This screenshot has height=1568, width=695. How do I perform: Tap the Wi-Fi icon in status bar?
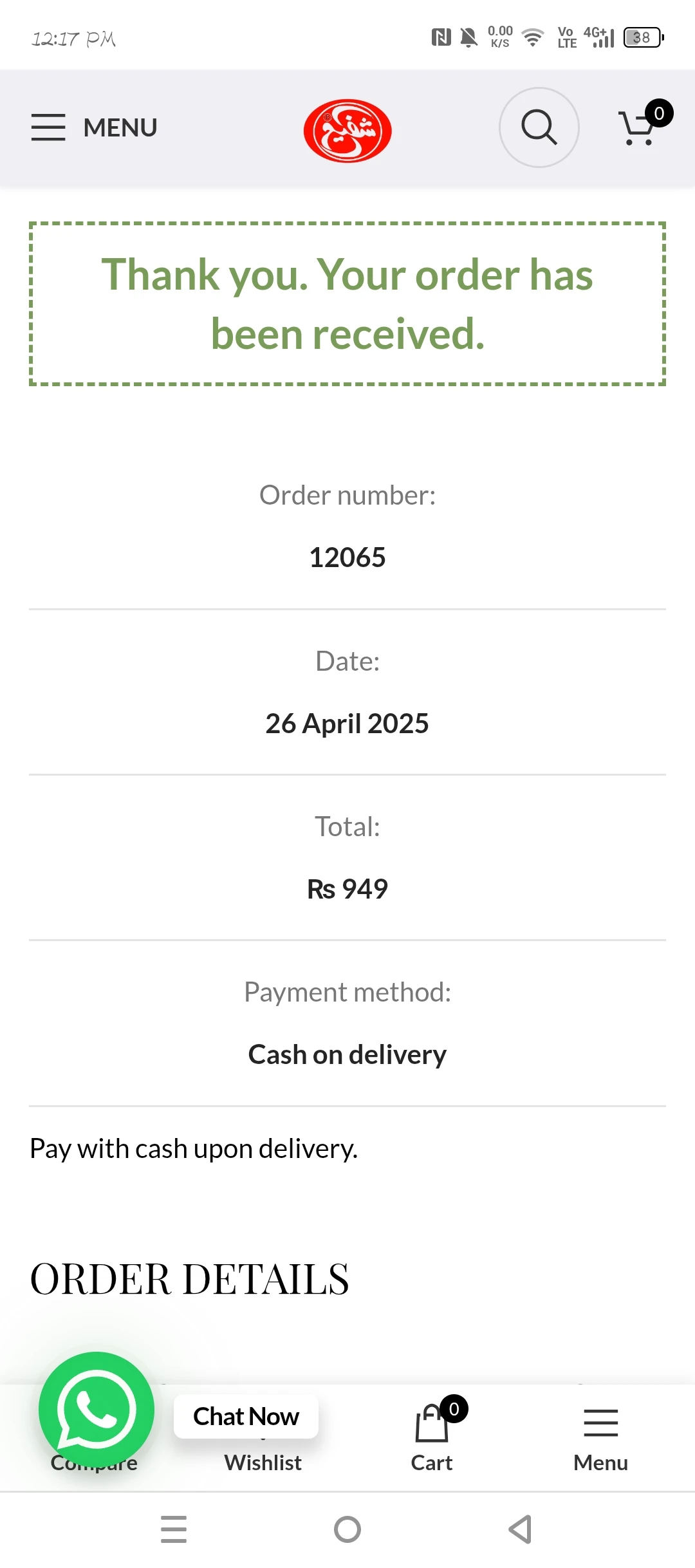[533, 37]
